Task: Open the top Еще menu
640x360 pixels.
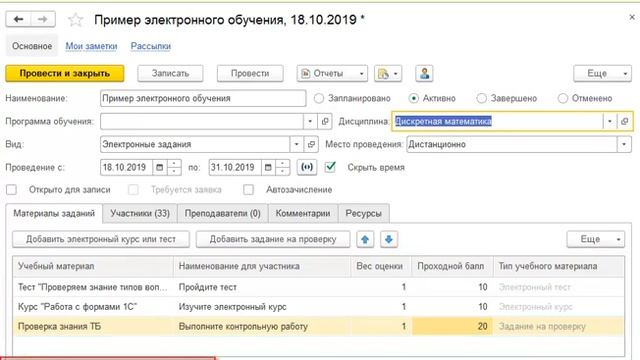Action: [602, 73]
